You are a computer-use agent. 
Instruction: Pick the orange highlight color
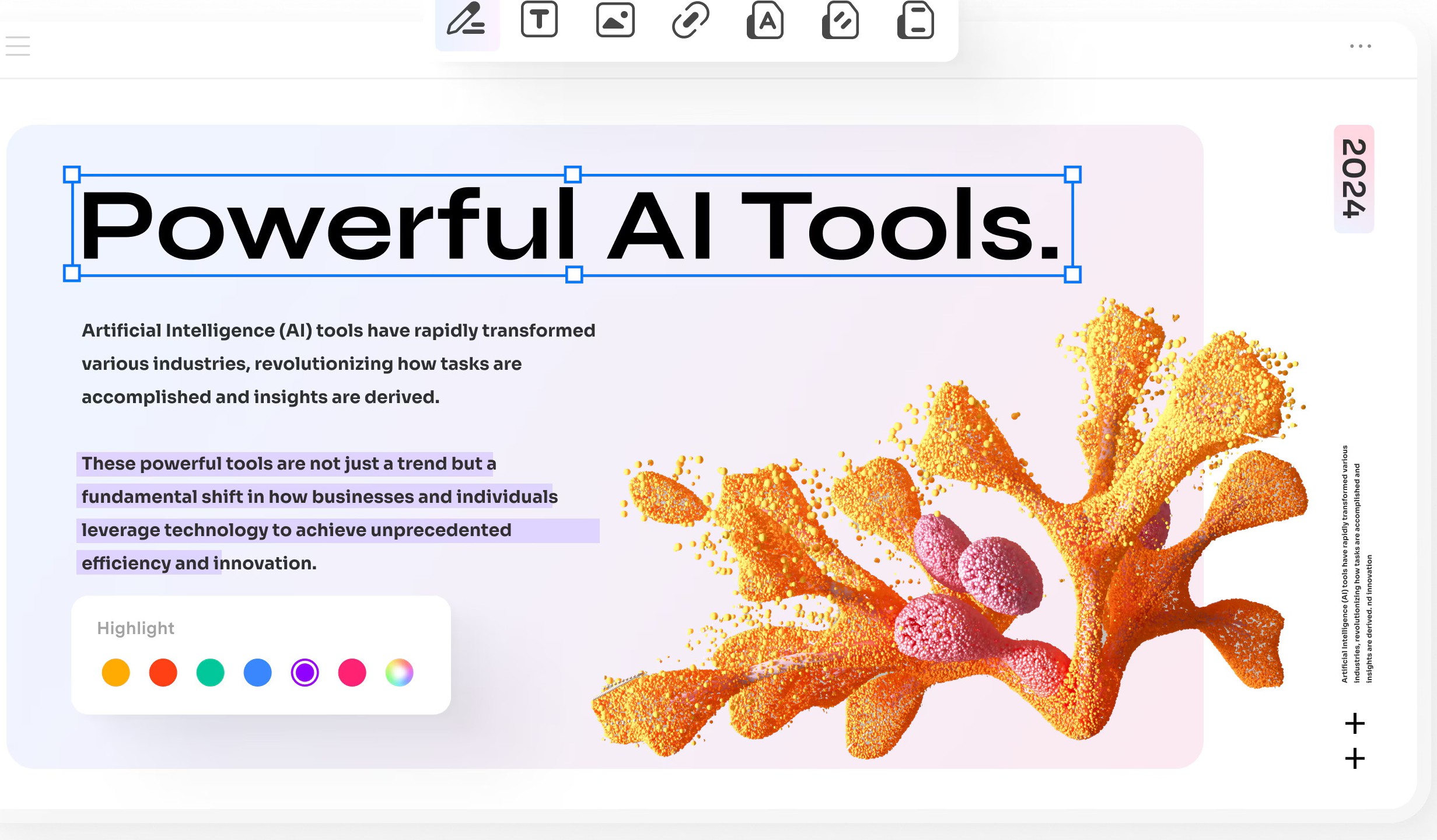(x=116, y=673)
